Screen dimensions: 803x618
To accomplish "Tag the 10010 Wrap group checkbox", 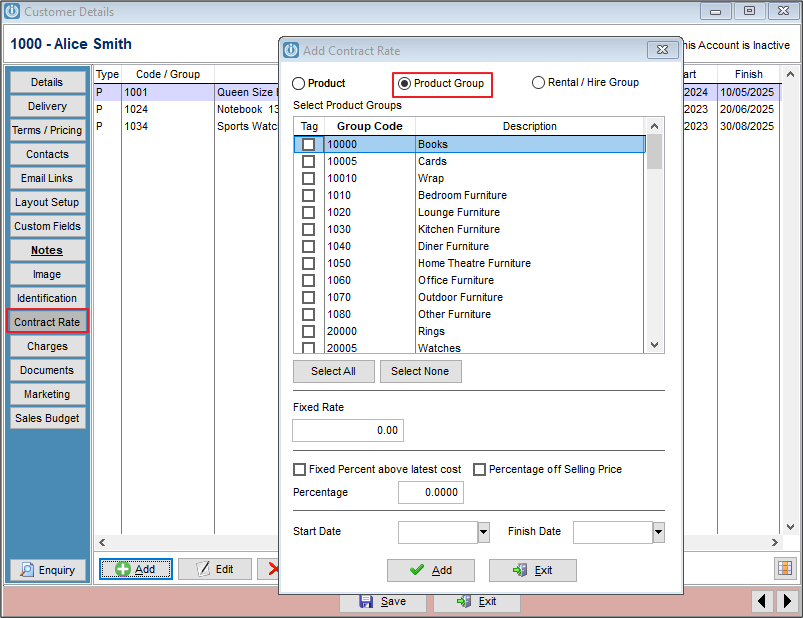I will [308, 178].
